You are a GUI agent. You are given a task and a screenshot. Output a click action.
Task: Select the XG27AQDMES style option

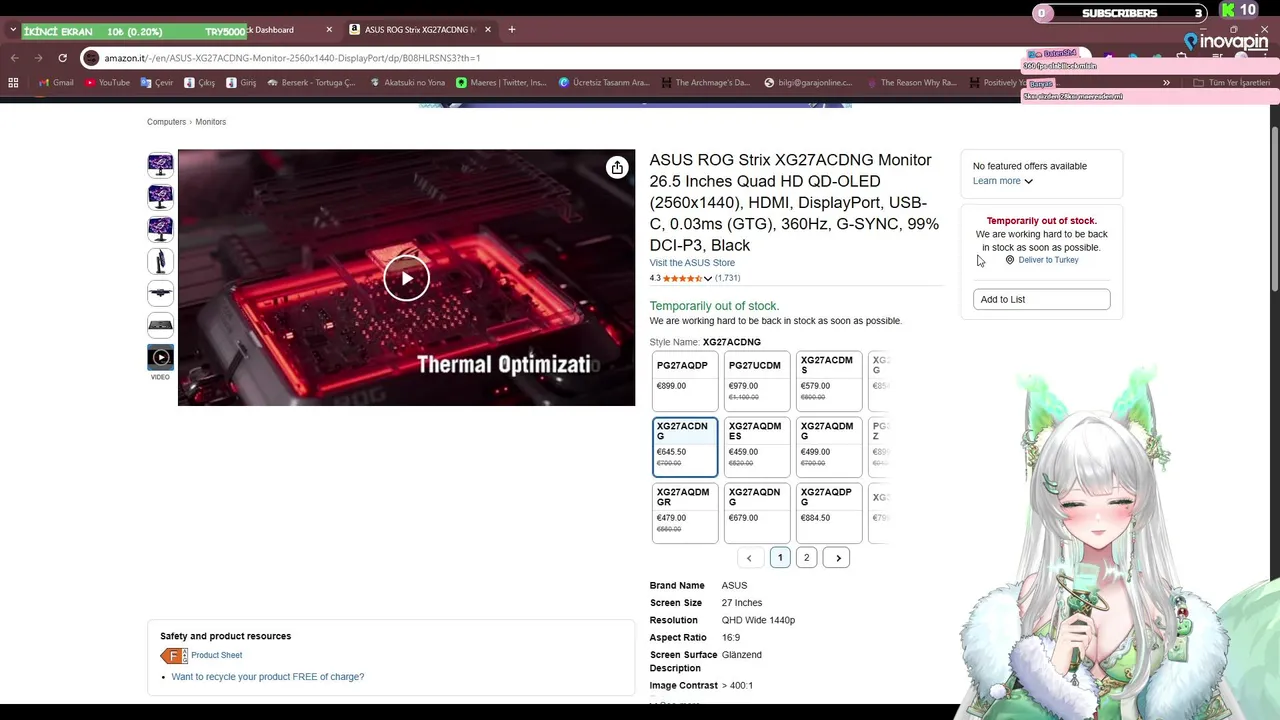(x=757, y=447)
